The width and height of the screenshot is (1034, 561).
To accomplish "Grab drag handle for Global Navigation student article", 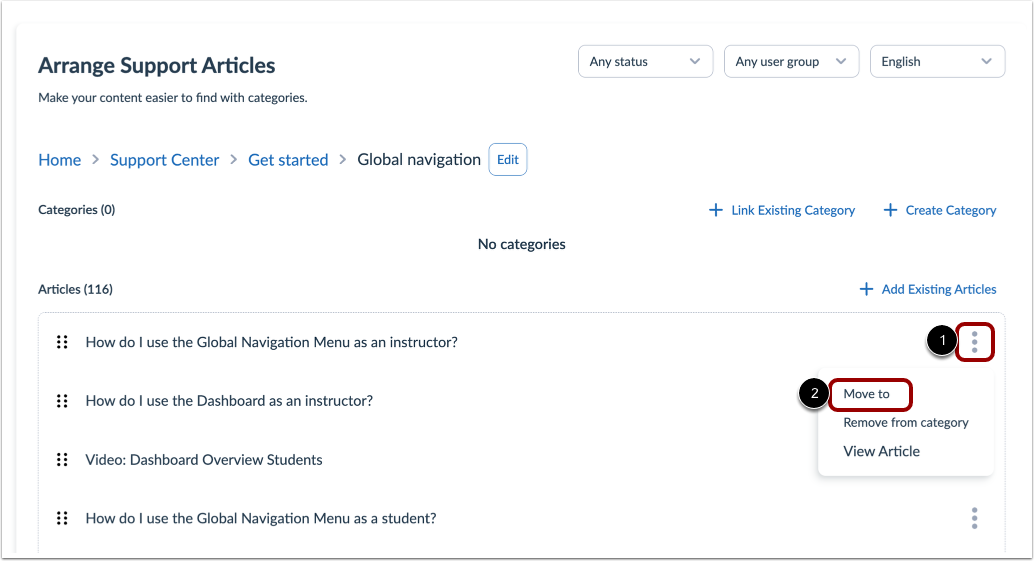I will tap(62, 518).
